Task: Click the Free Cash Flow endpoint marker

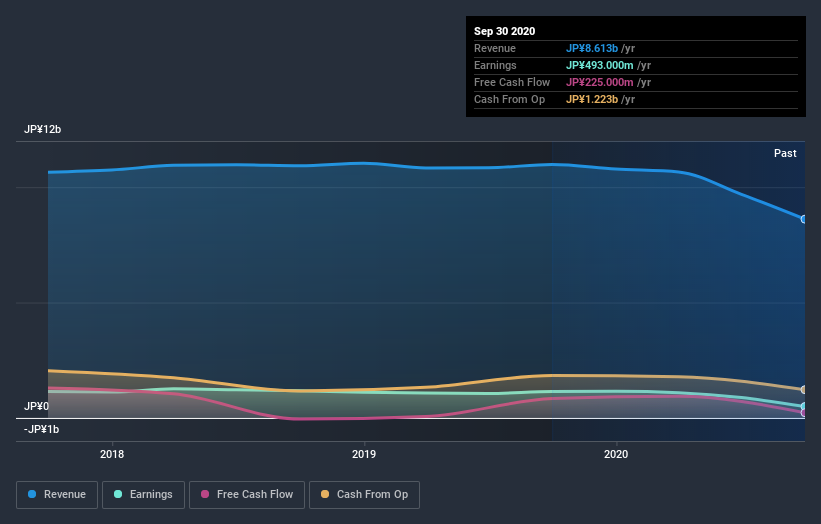Action: pyautogui.click(x=804, y=413)
